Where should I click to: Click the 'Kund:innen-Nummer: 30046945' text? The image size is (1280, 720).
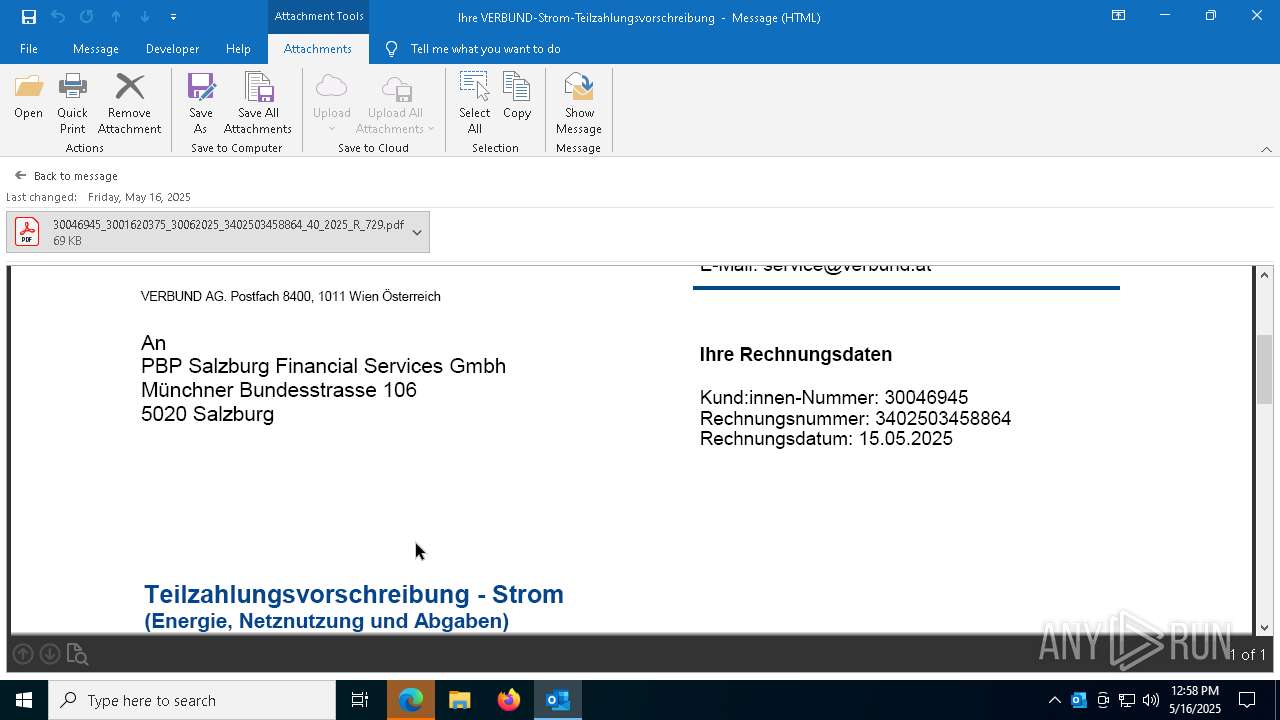[834, 398]
